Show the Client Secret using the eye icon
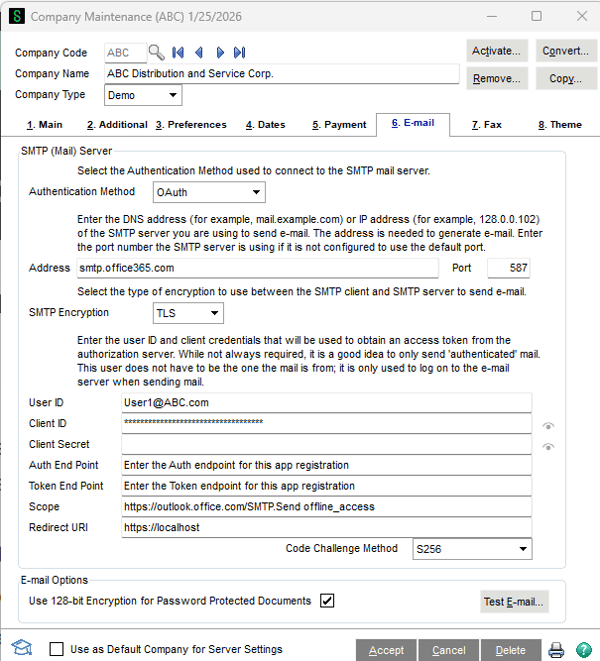The width and height of the screenshot is (600, 661). tap(548, 446)
